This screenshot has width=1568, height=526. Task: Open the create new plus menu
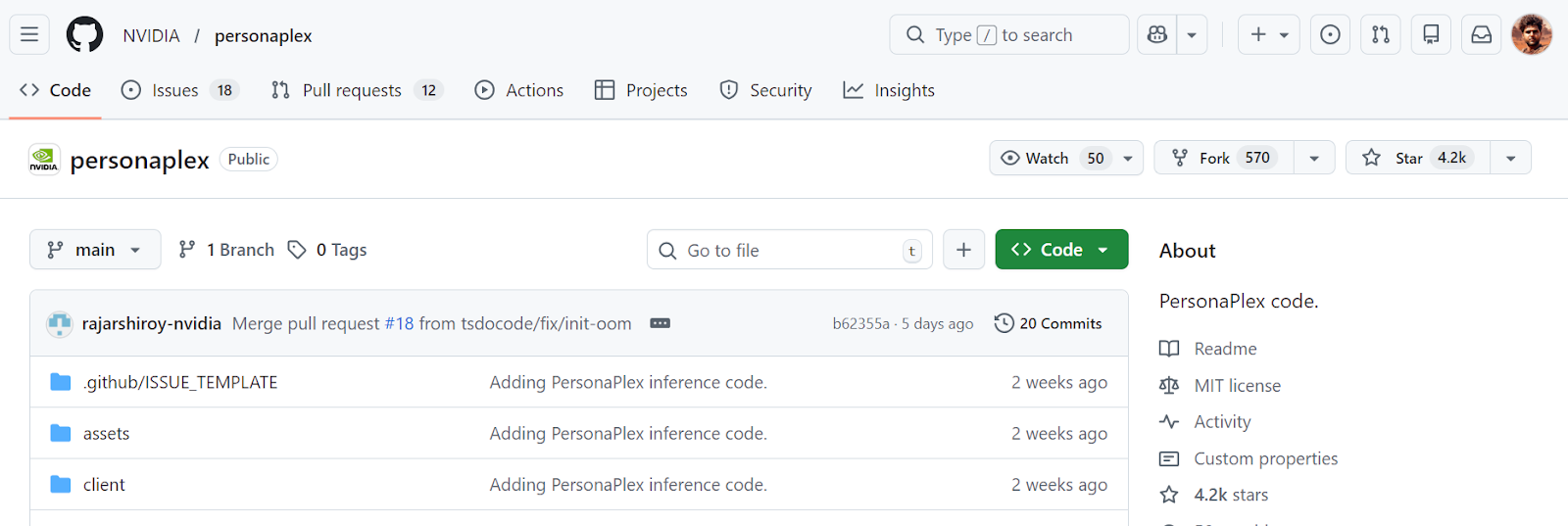coord(1269,35)
